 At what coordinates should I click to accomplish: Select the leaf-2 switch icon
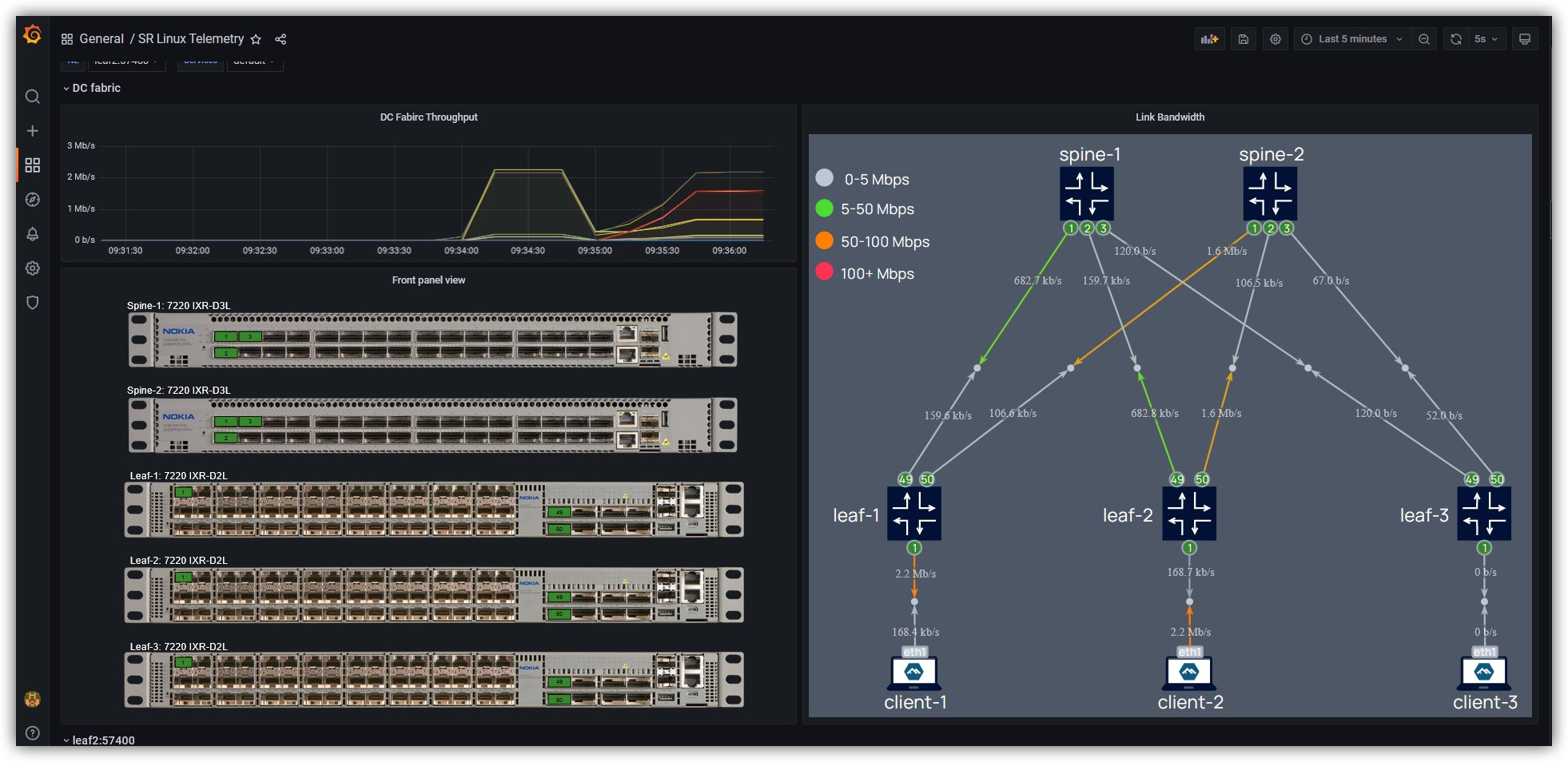pyautogui.click(x=1189, y=514)
